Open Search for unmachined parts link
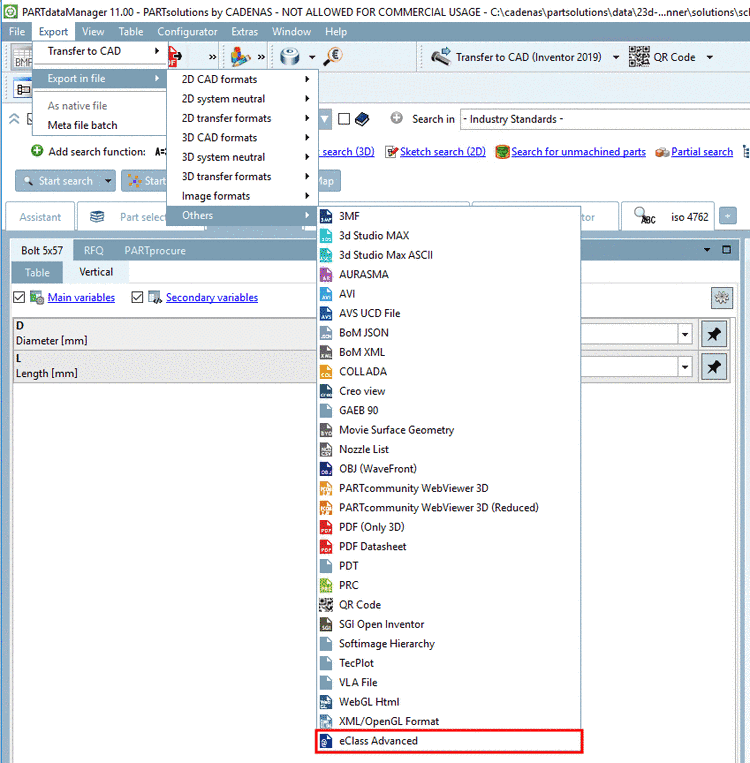The image size is (750, 763). pos(578,152)
